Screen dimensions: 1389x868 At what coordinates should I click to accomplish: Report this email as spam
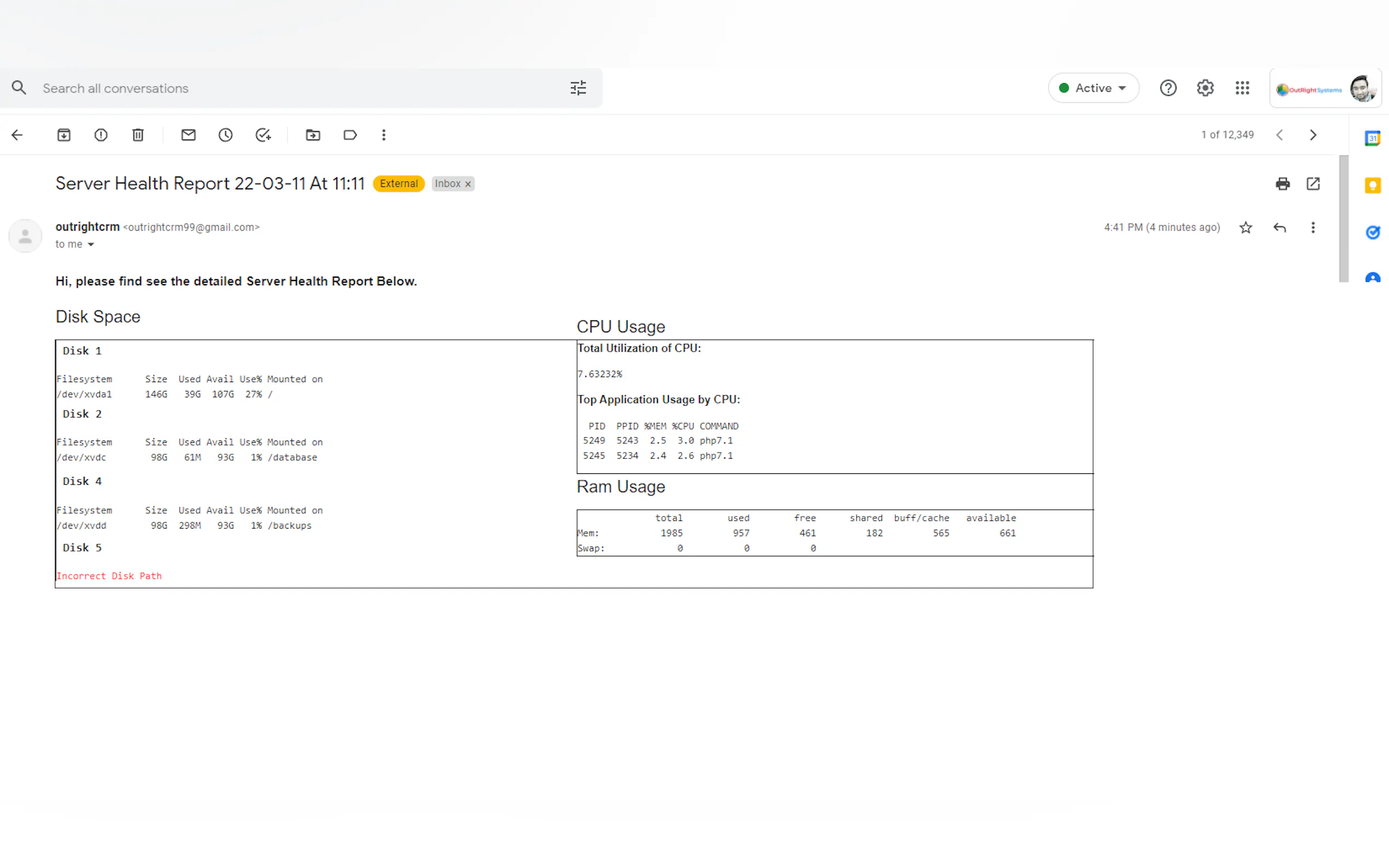tap(101, 135)
